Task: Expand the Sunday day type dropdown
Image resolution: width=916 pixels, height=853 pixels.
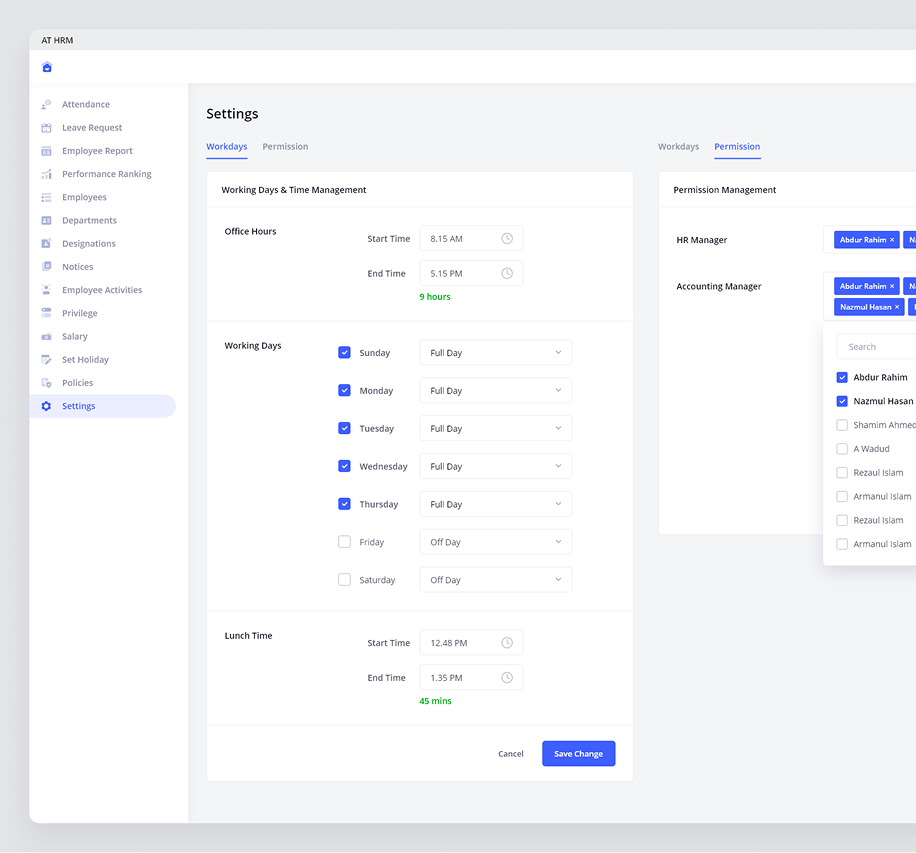Action: click(x=495, y=353)
